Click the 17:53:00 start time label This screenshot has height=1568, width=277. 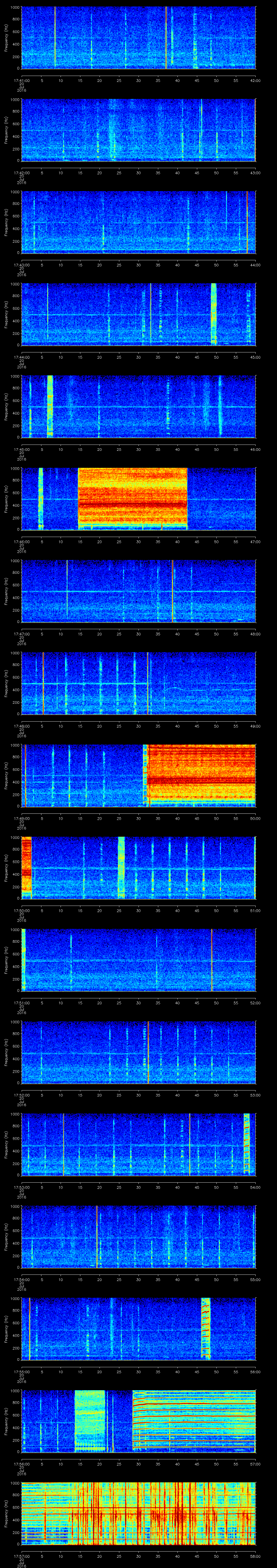click(21, 1186)
